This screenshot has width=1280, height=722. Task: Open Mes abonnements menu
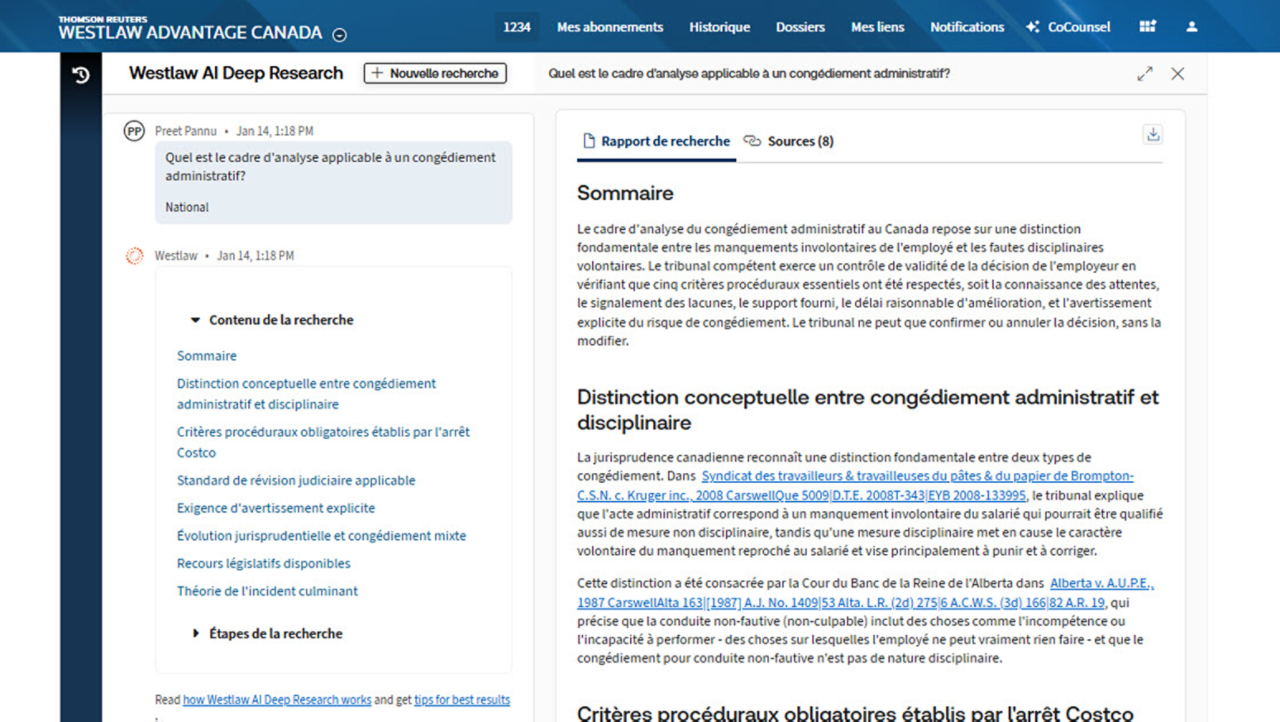610,27
